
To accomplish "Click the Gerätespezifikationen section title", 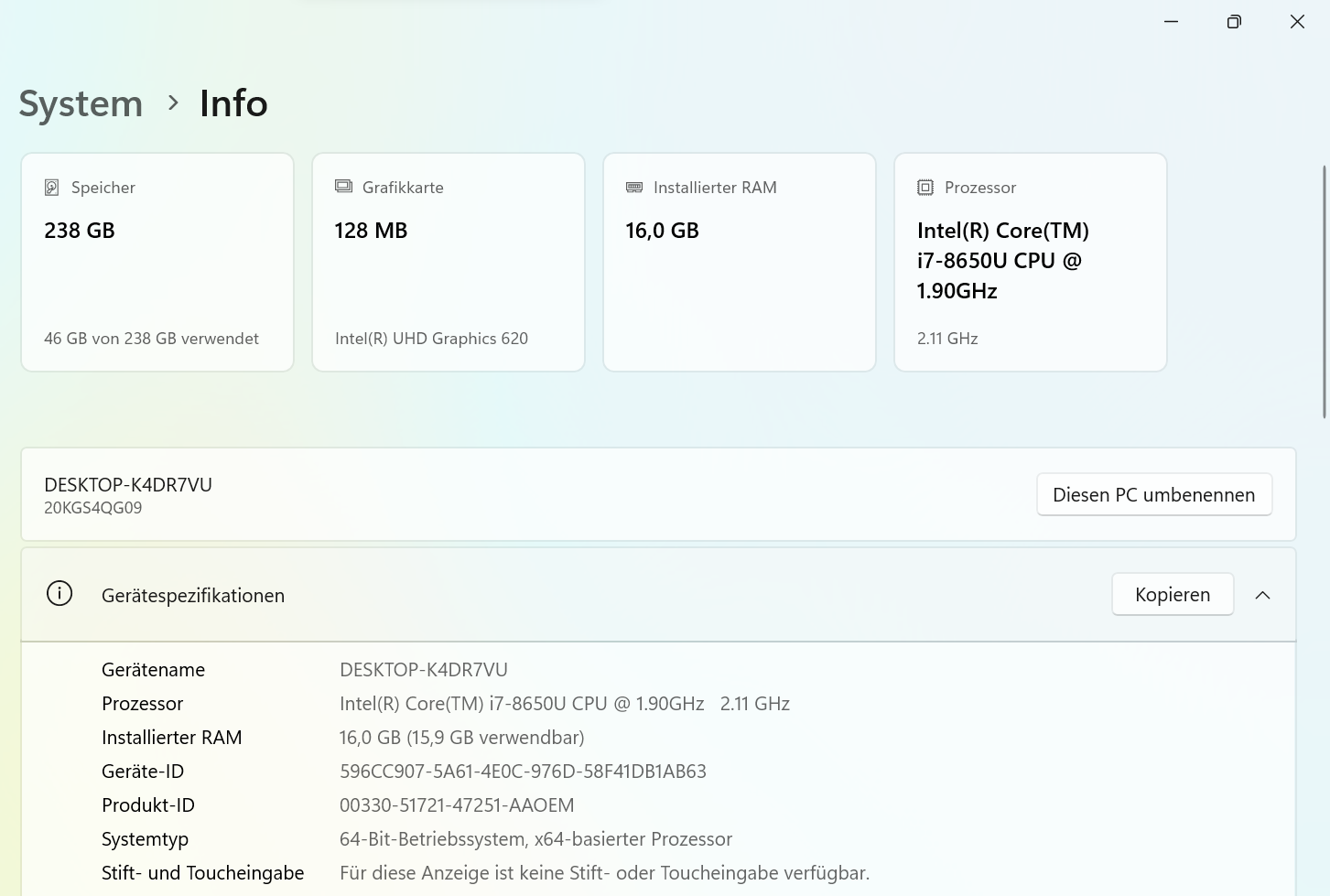I will [193, 596].
